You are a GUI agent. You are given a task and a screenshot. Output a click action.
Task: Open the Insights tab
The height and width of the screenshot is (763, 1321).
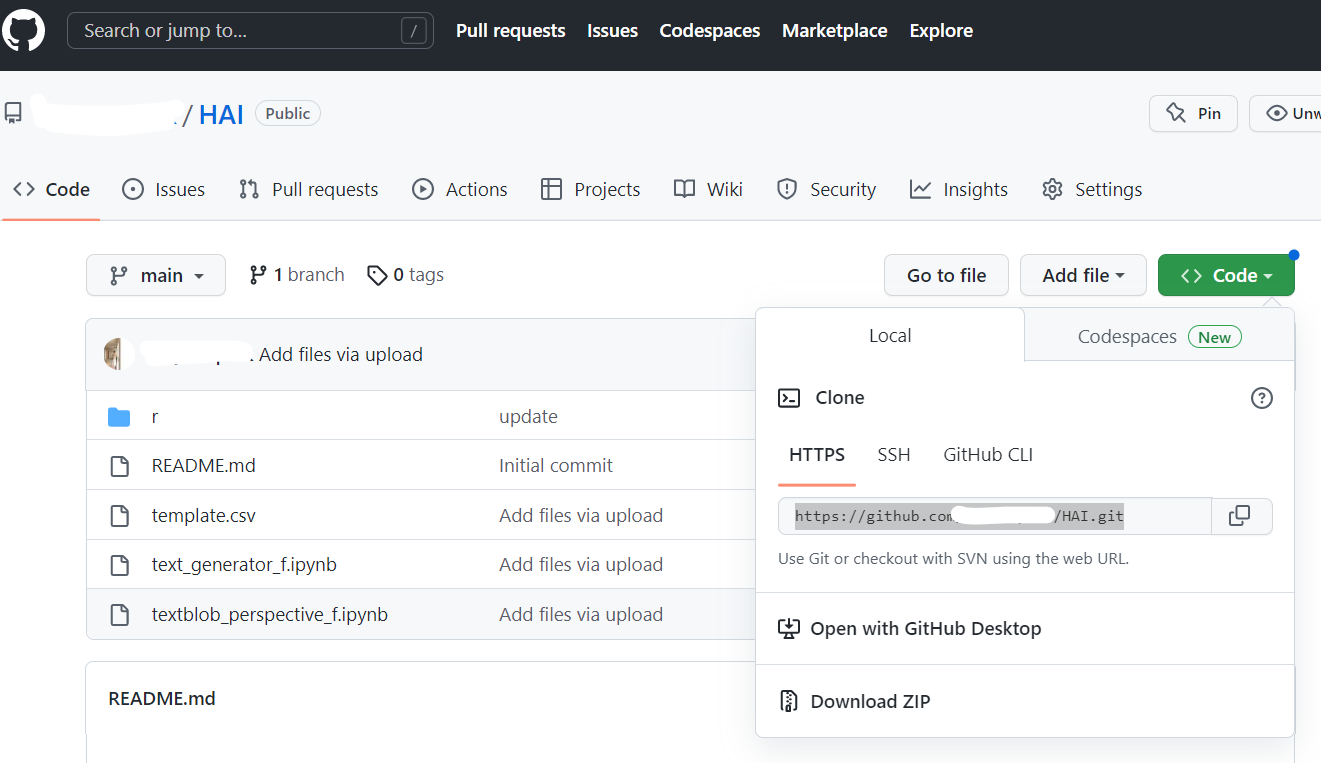[x=958, y=189]
